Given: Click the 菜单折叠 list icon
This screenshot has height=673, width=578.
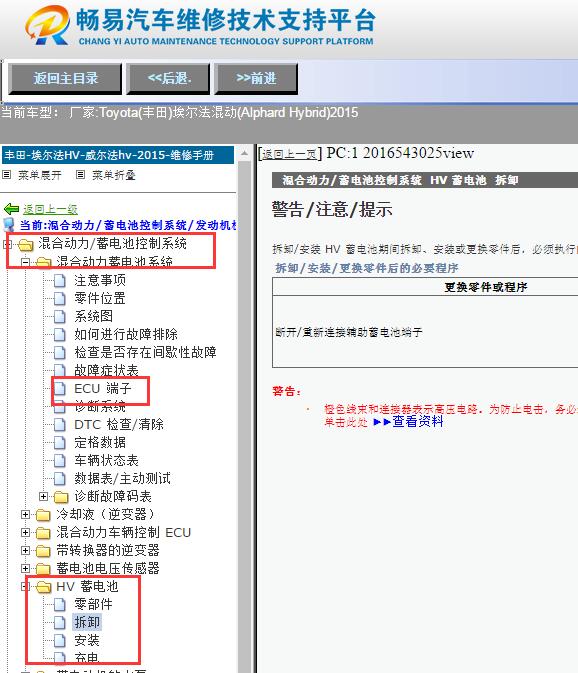Looking at the screenshot, I should [x=80, y=175].
